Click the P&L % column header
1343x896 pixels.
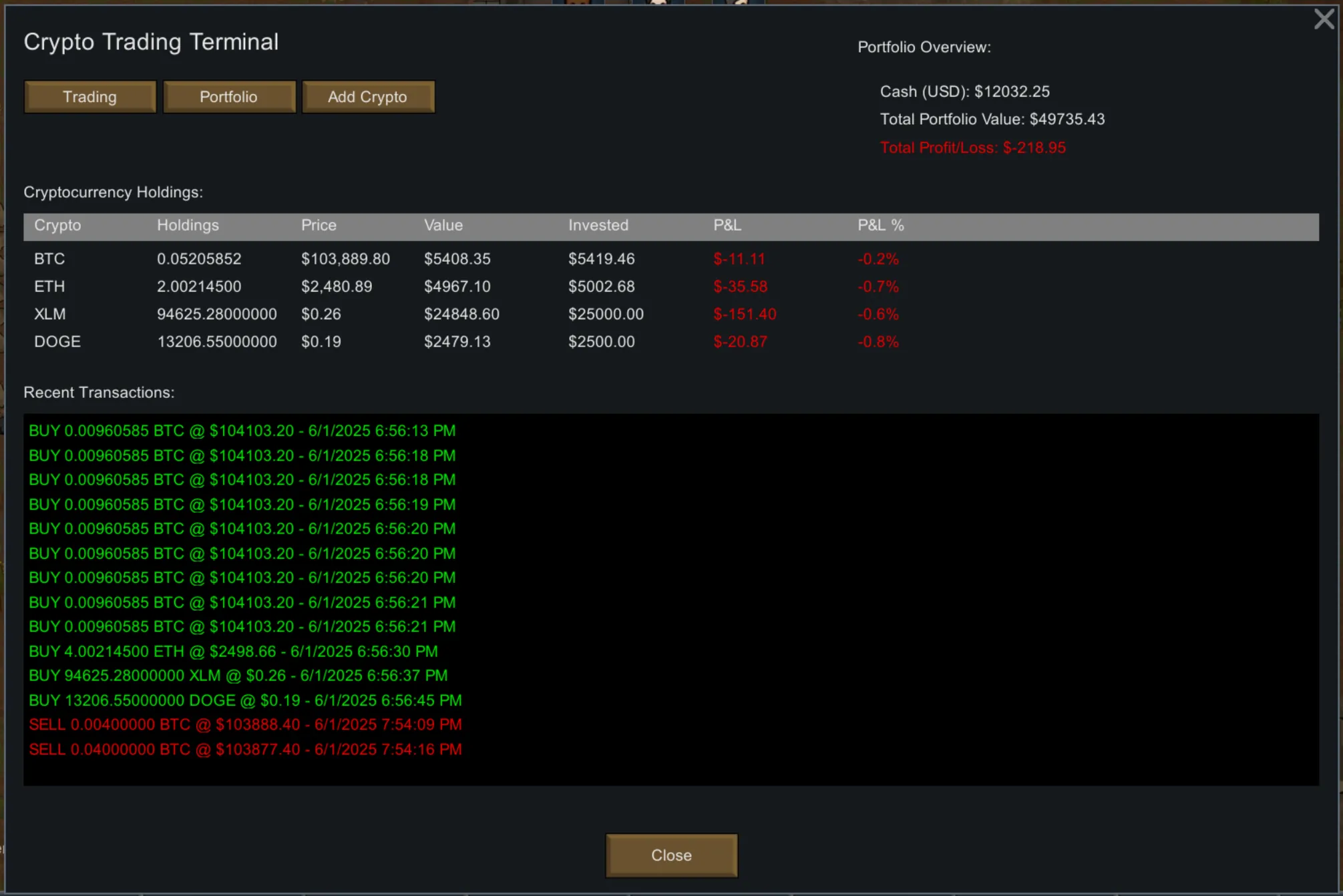click(x=880, y=226)
